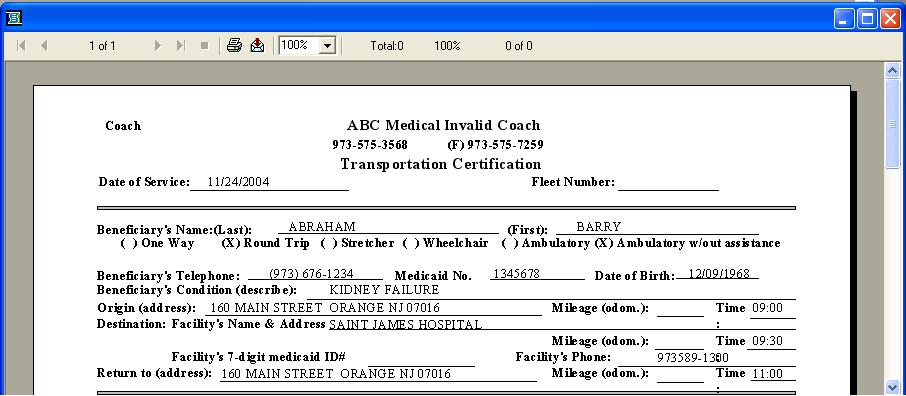This screenshot has width=906, height=396.
Task: Maximize the report viewer window
Action: point(867,19)
